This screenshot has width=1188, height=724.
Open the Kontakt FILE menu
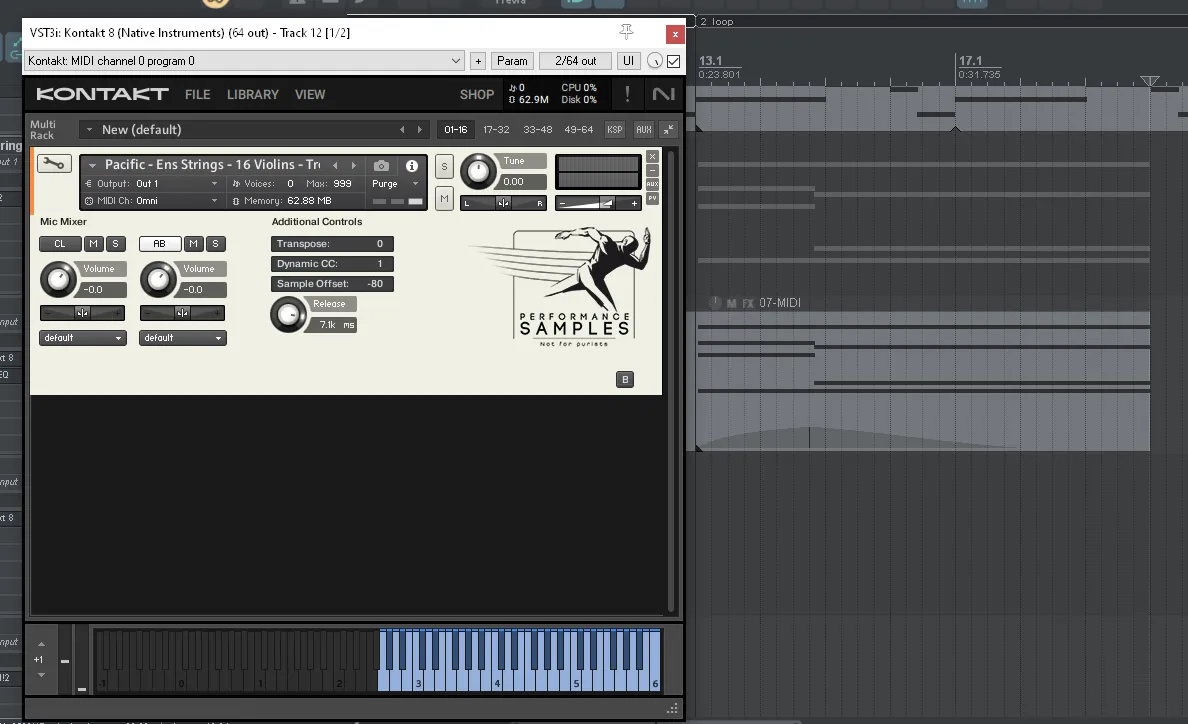197,95
